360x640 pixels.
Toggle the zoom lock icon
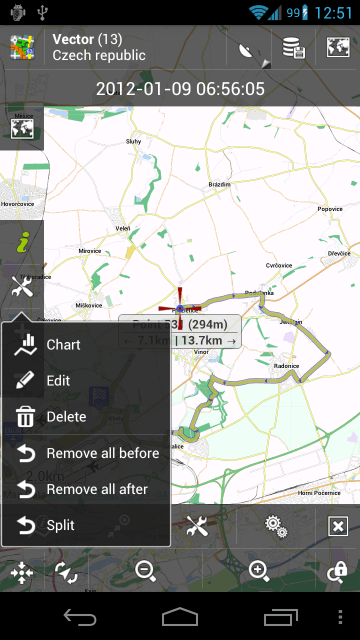[x=337, y=571]
